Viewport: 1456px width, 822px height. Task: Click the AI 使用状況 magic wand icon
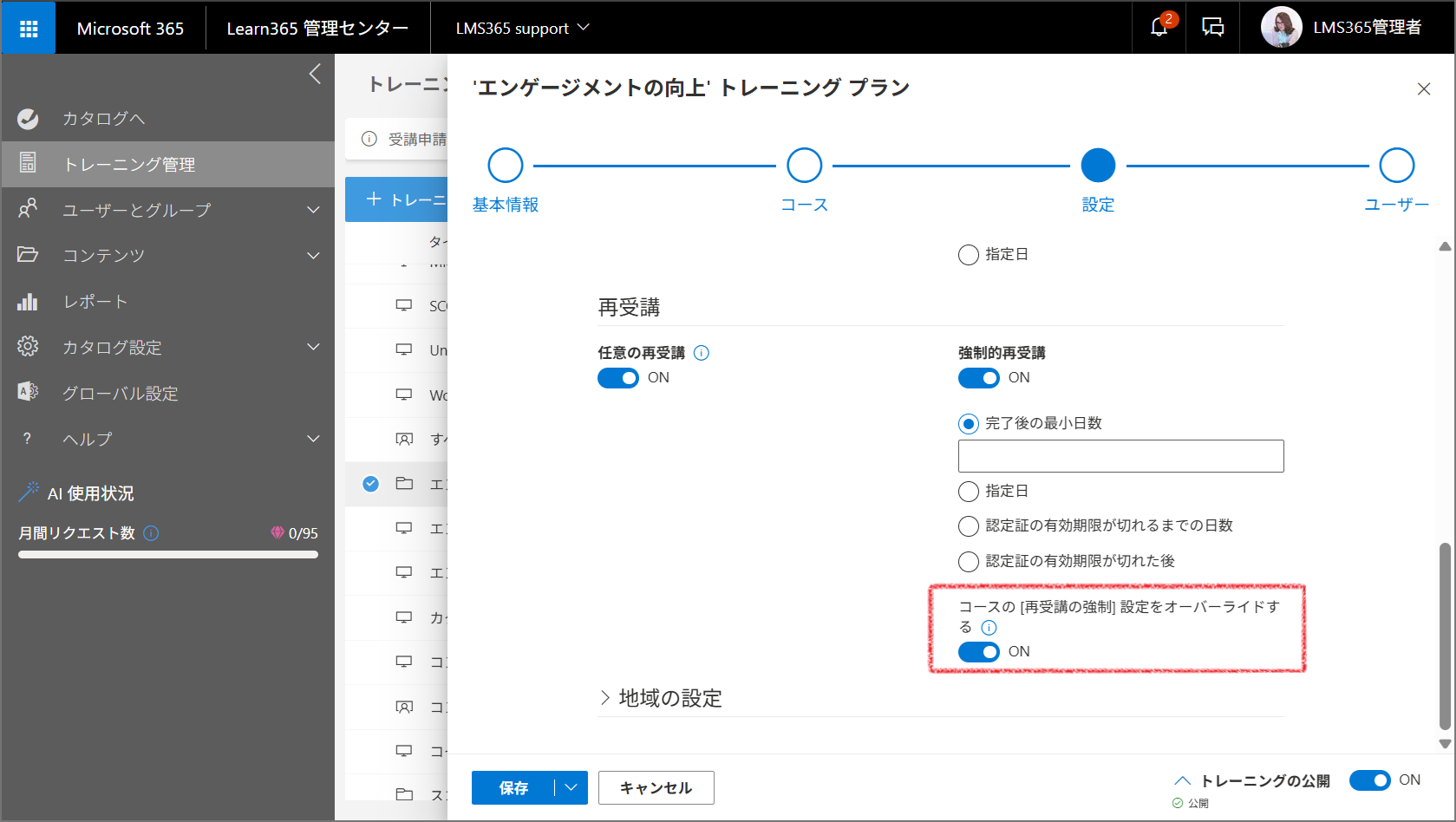tap(29, 493)
